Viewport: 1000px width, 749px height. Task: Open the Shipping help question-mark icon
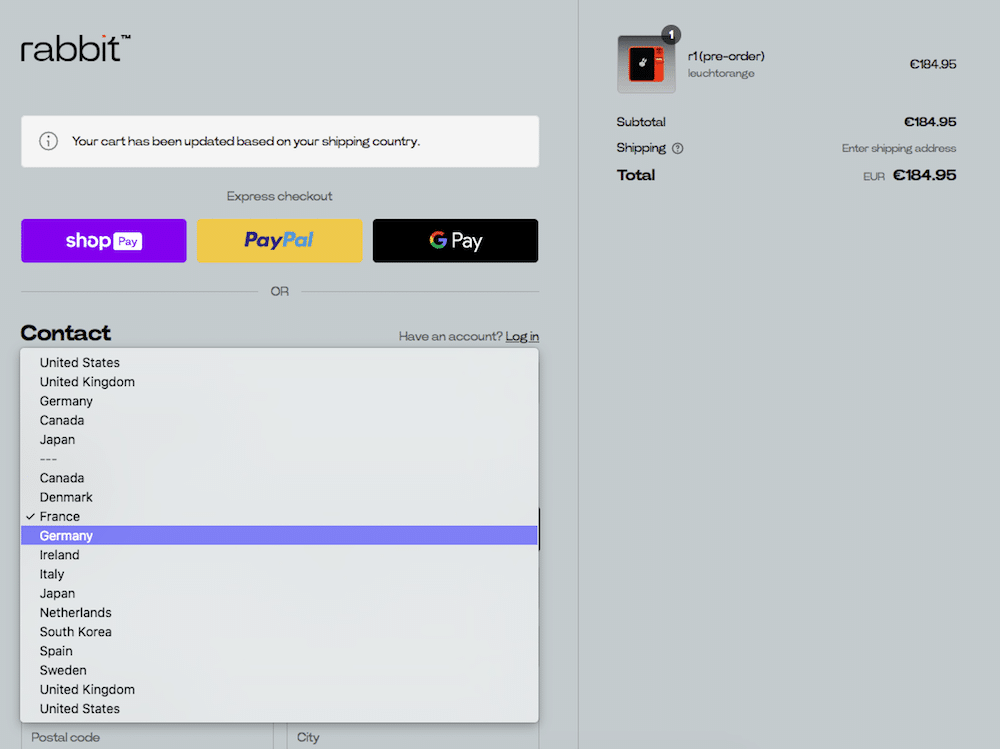(678, 149)
